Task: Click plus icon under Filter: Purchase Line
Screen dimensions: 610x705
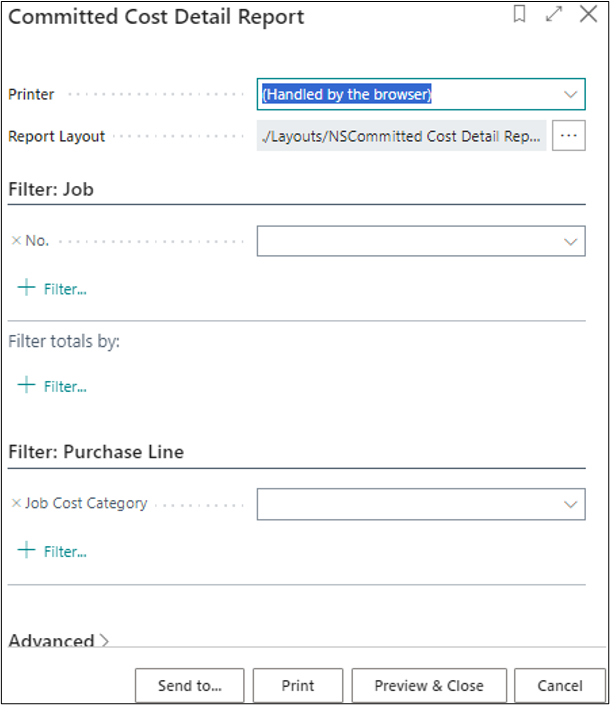Action: coord(26,551)
